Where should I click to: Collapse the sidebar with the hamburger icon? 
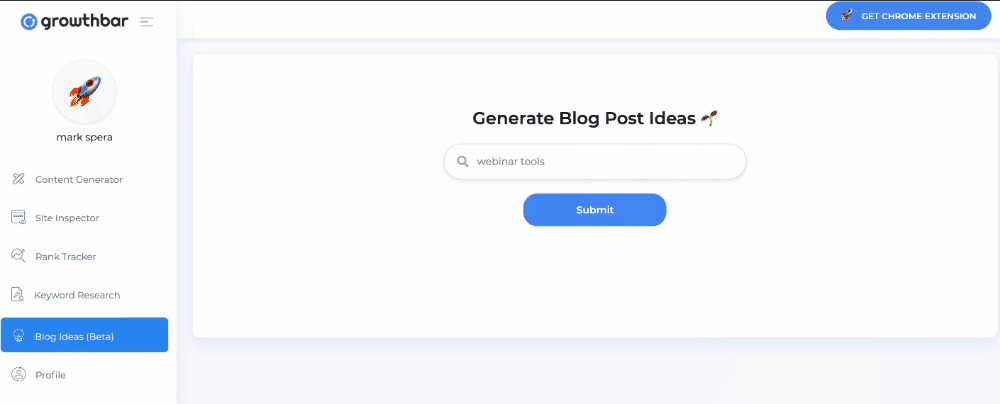tap(147, 22)
